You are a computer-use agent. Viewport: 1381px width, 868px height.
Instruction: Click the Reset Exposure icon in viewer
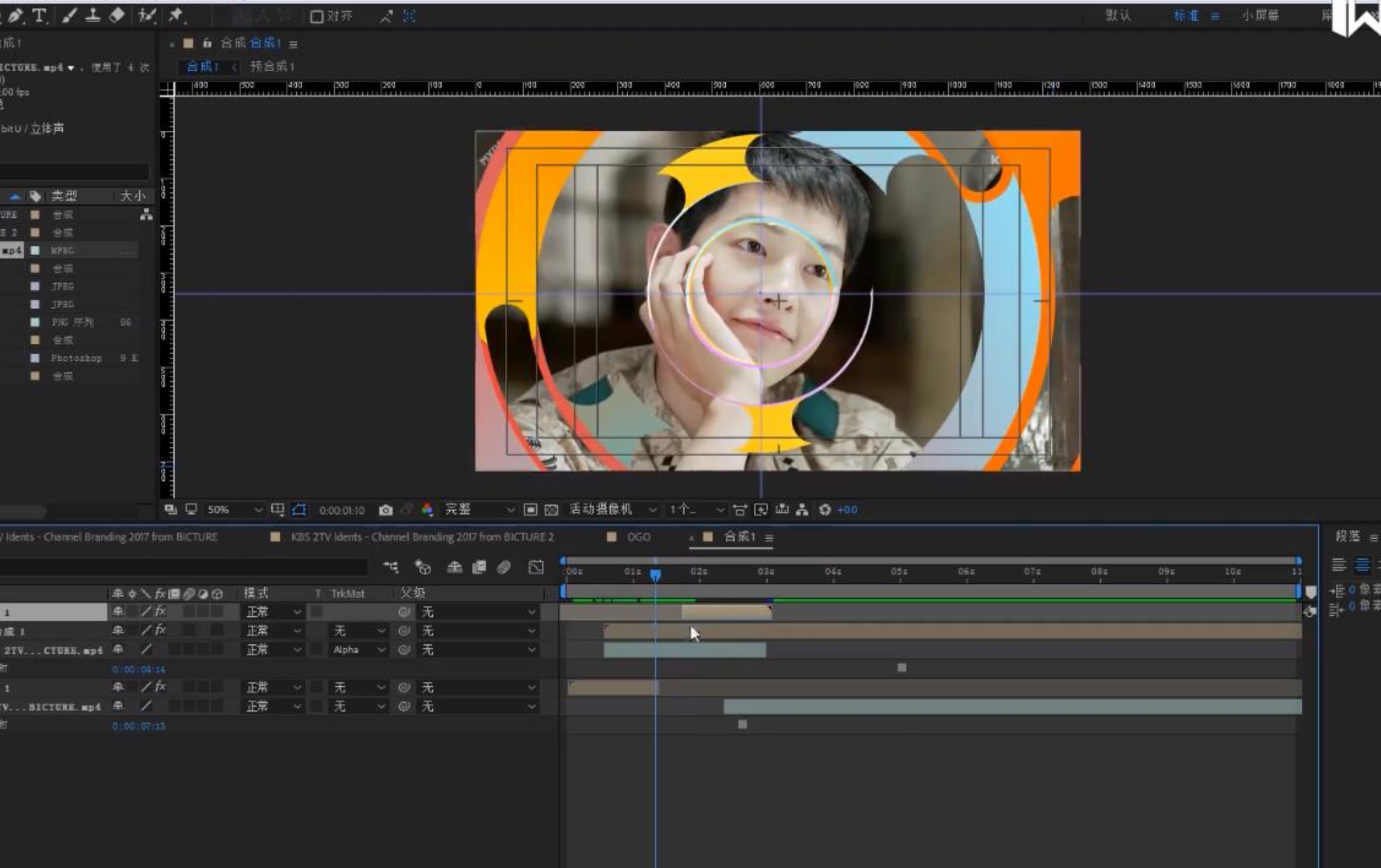pyautogui.click(x=825, y=510)
